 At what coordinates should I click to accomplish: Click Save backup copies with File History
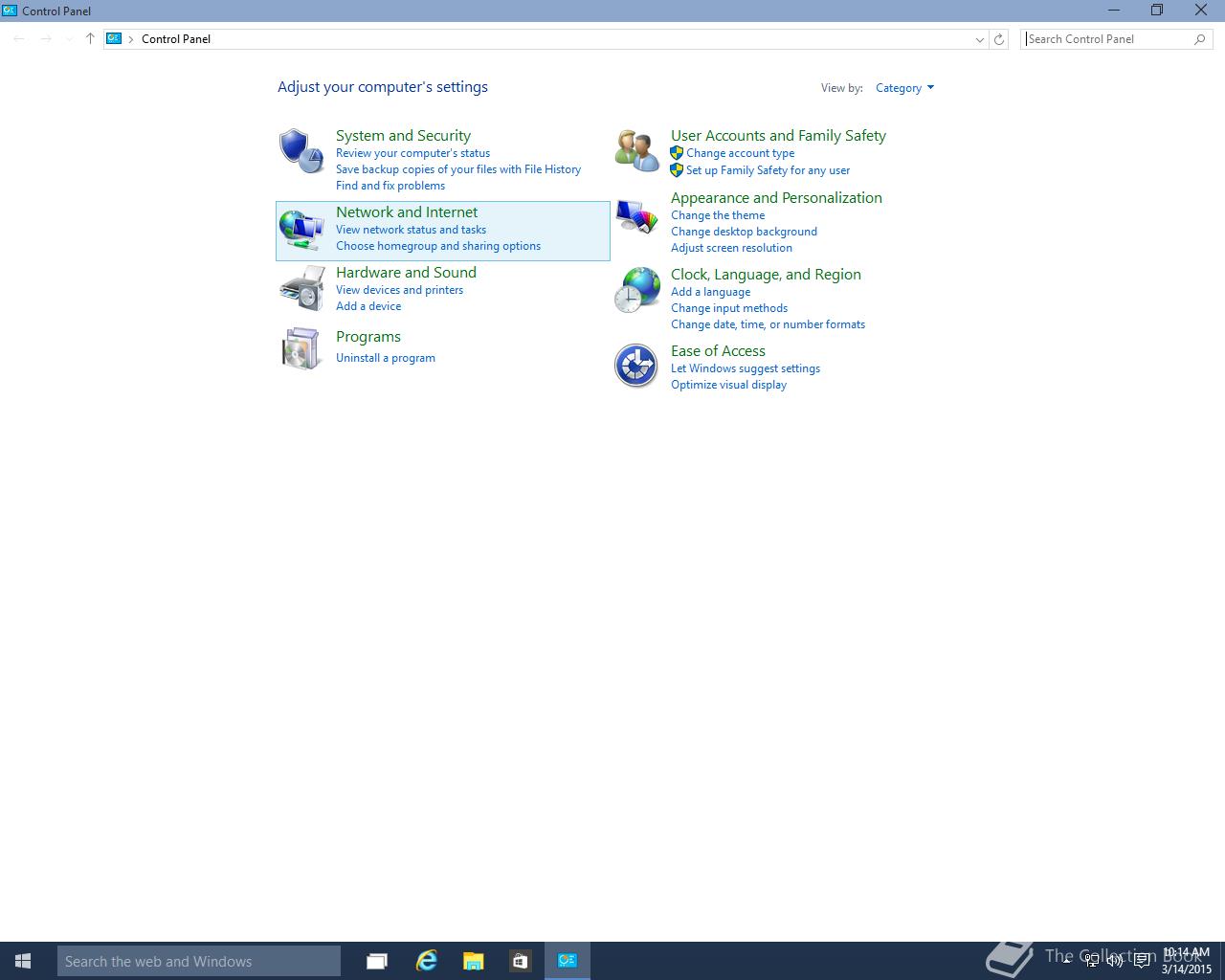[458, 169]
